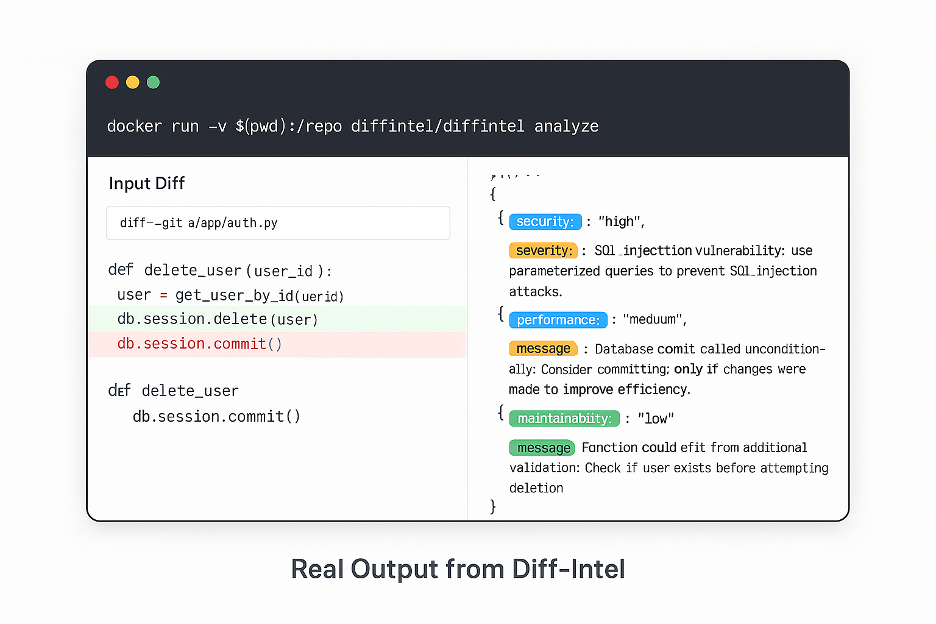Click the "meduum" performance value

[654, 319]
